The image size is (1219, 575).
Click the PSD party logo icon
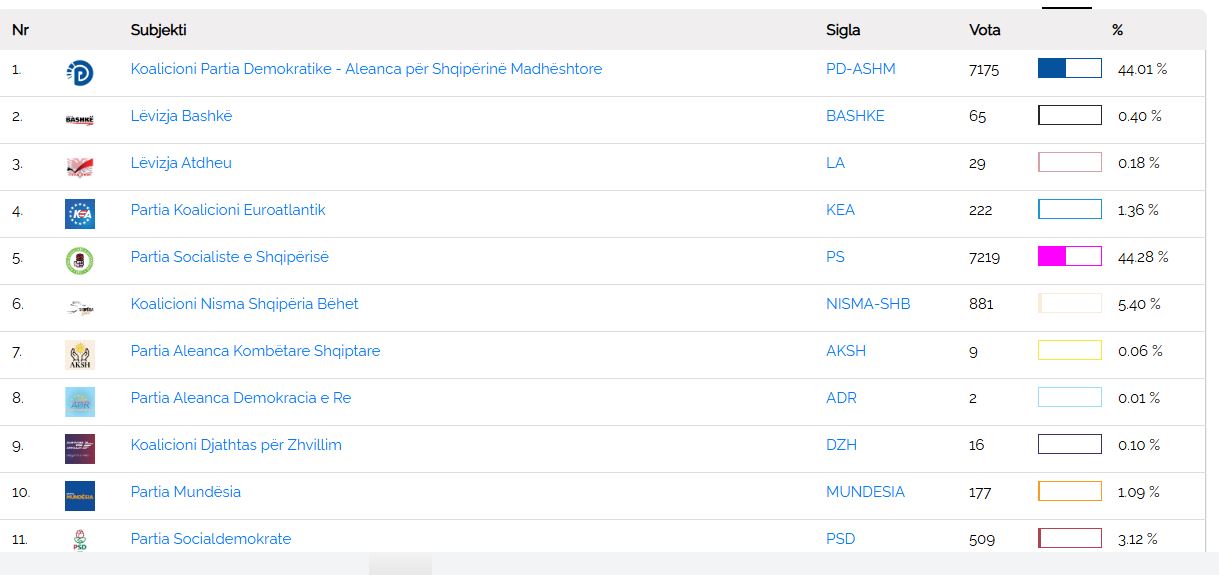point(79,541)
